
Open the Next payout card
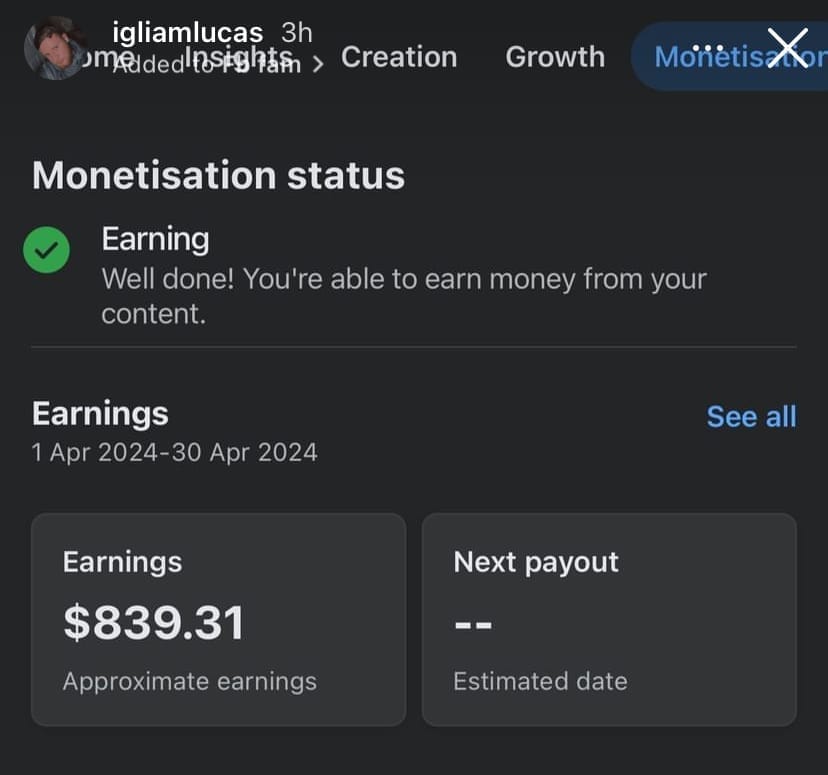click(x=609, y=619)
